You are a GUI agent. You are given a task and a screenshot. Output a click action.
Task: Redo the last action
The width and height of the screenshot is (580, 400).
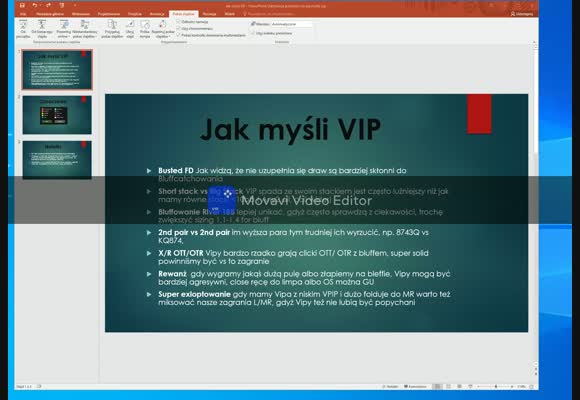(x=48, y=5)
